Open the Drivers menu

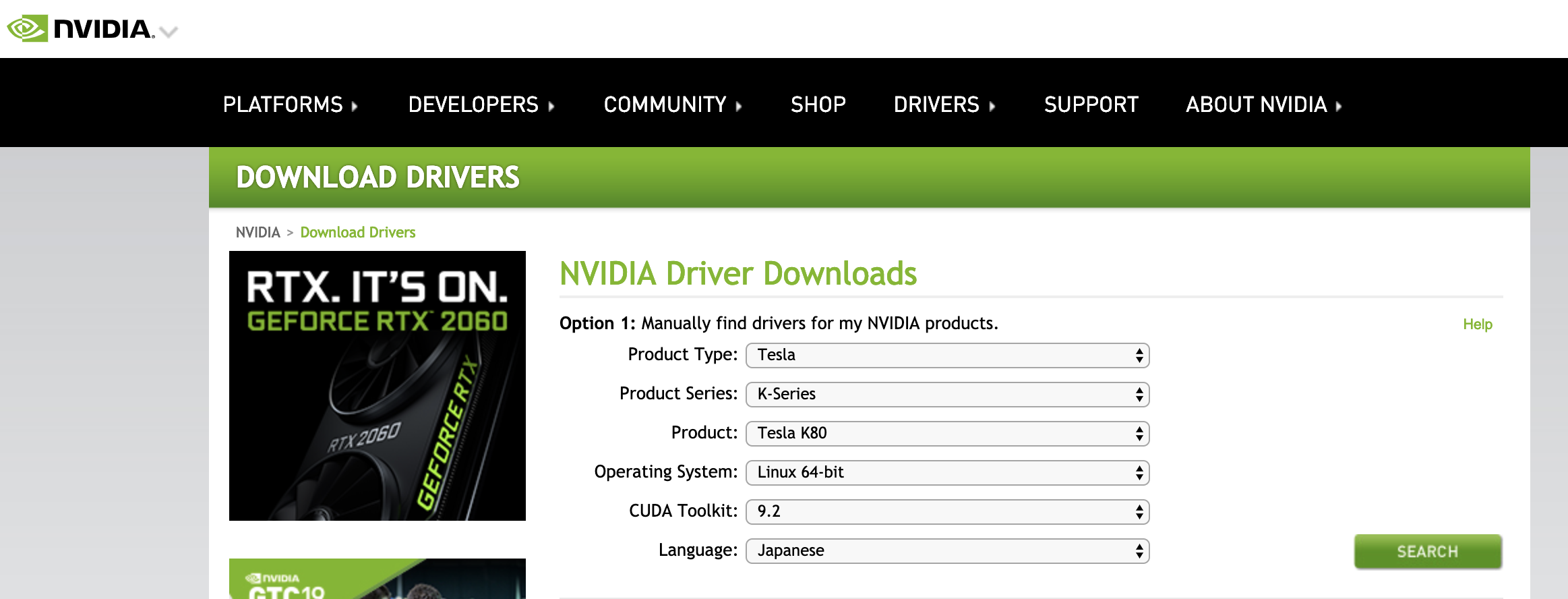click(x=944, y=105)
